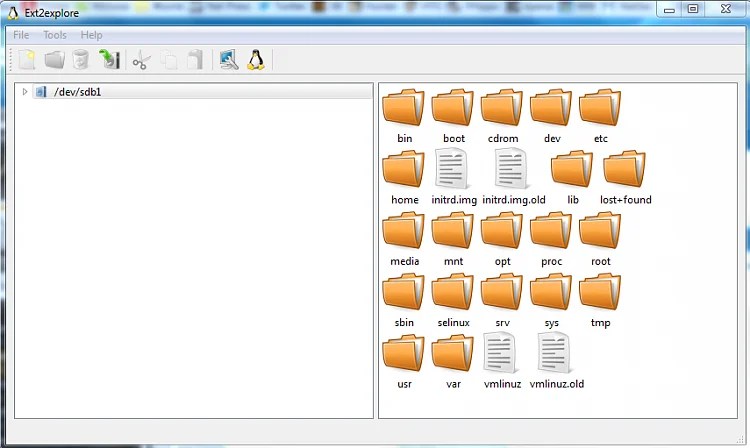Image resolution: width=750 pixels, height=448 pixels.
Task: Select the root folder icon
Action: [600, 230]
